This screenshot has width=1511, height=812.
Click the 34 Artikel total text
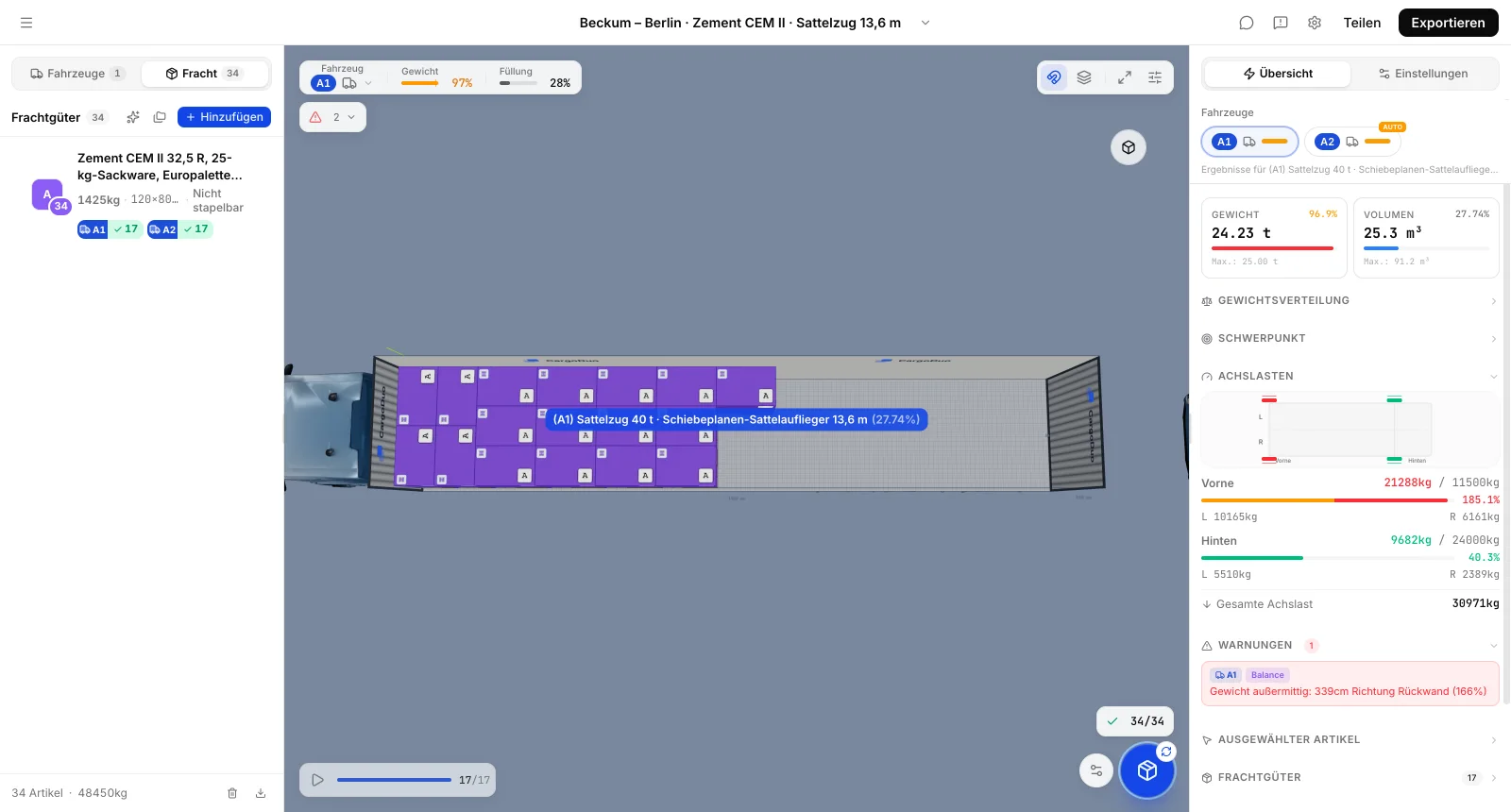[x=38, y=793]
